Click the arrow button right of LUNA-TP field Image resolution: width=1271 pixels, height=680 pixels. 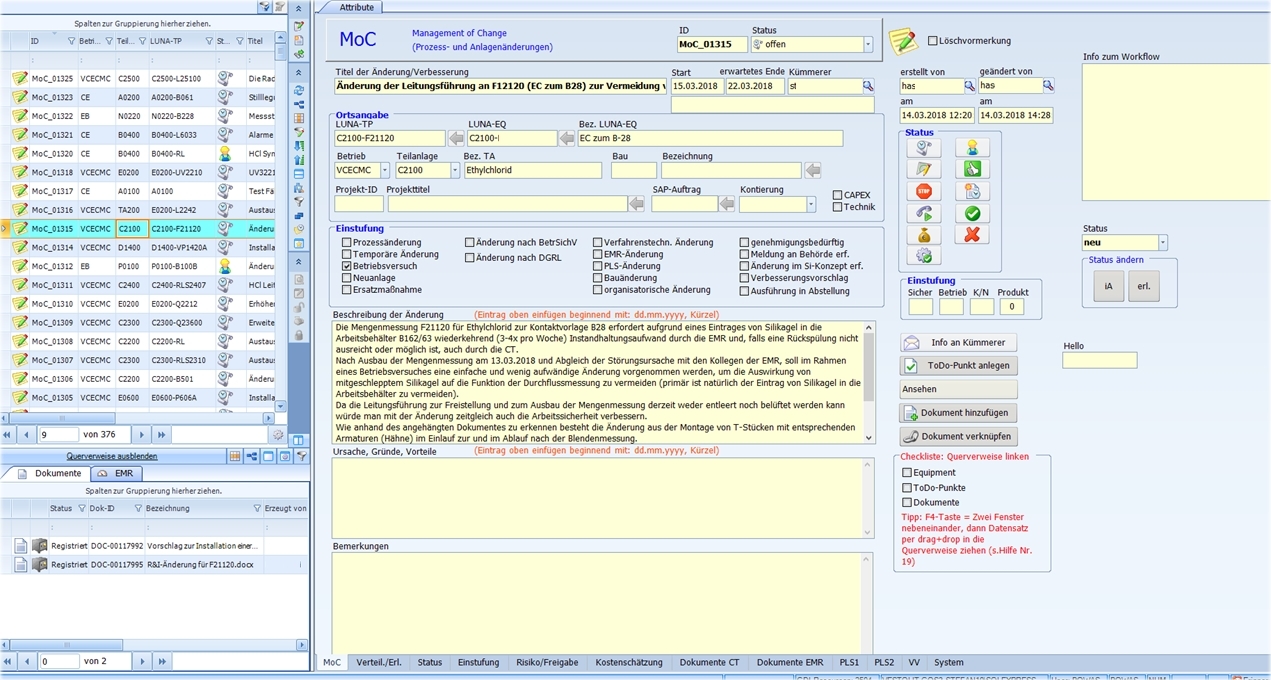click(456, 139)
